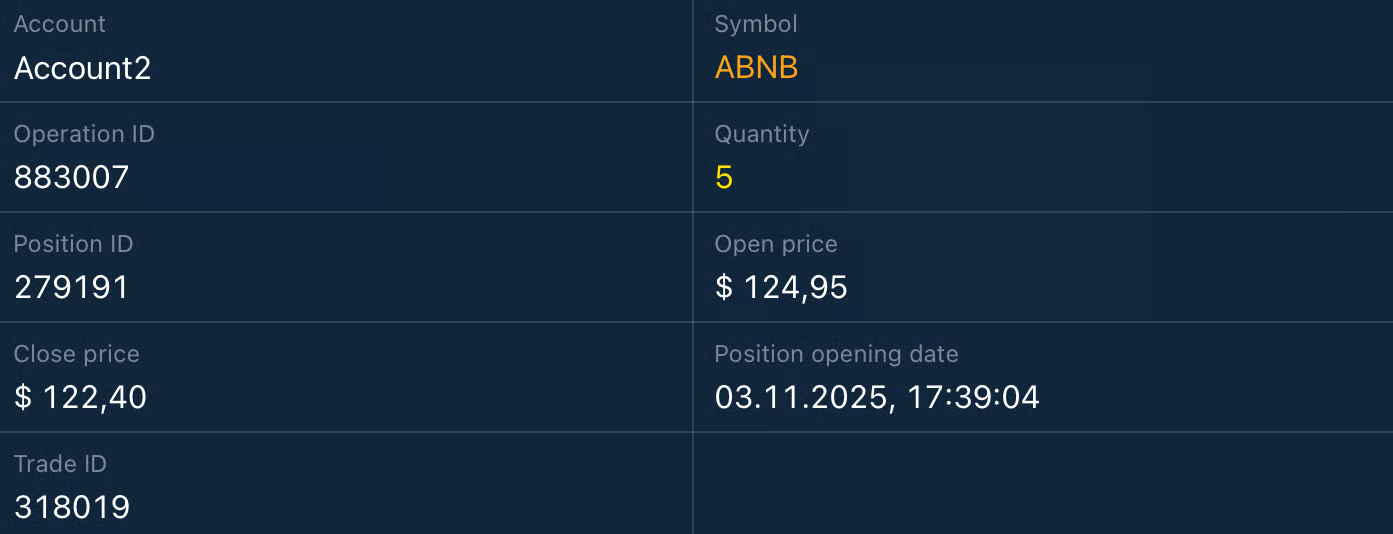Click the Trade ID label
The width and height of the screenshot is (1393, 534).
pyautogui.click(x=60, y=464)
